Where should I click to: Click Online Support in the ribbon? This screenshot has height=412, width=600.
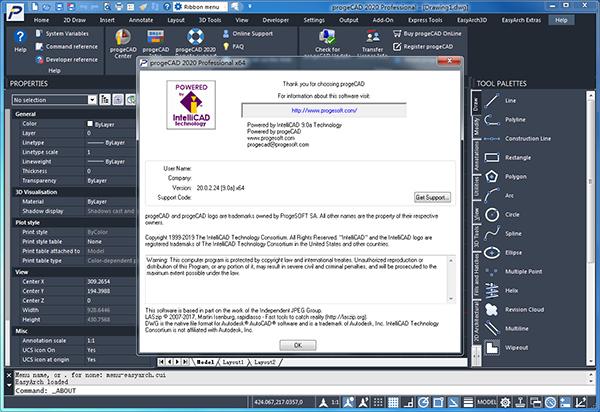(248, 34)
